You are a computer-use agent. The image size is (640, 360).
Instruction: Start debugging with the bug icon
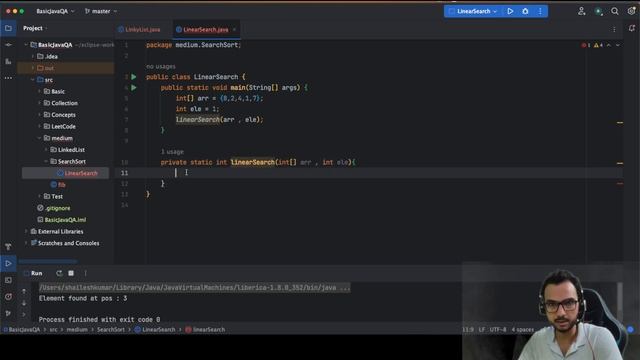[x=525, y=11]
